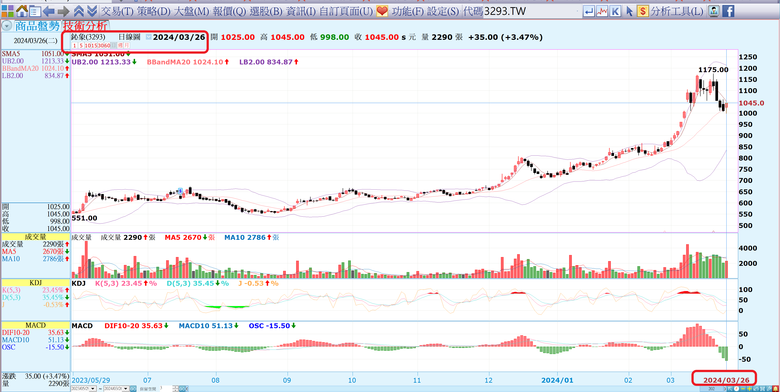
Task: Click the 鈊象(3293) stock name label
Action: pos(88,37)
